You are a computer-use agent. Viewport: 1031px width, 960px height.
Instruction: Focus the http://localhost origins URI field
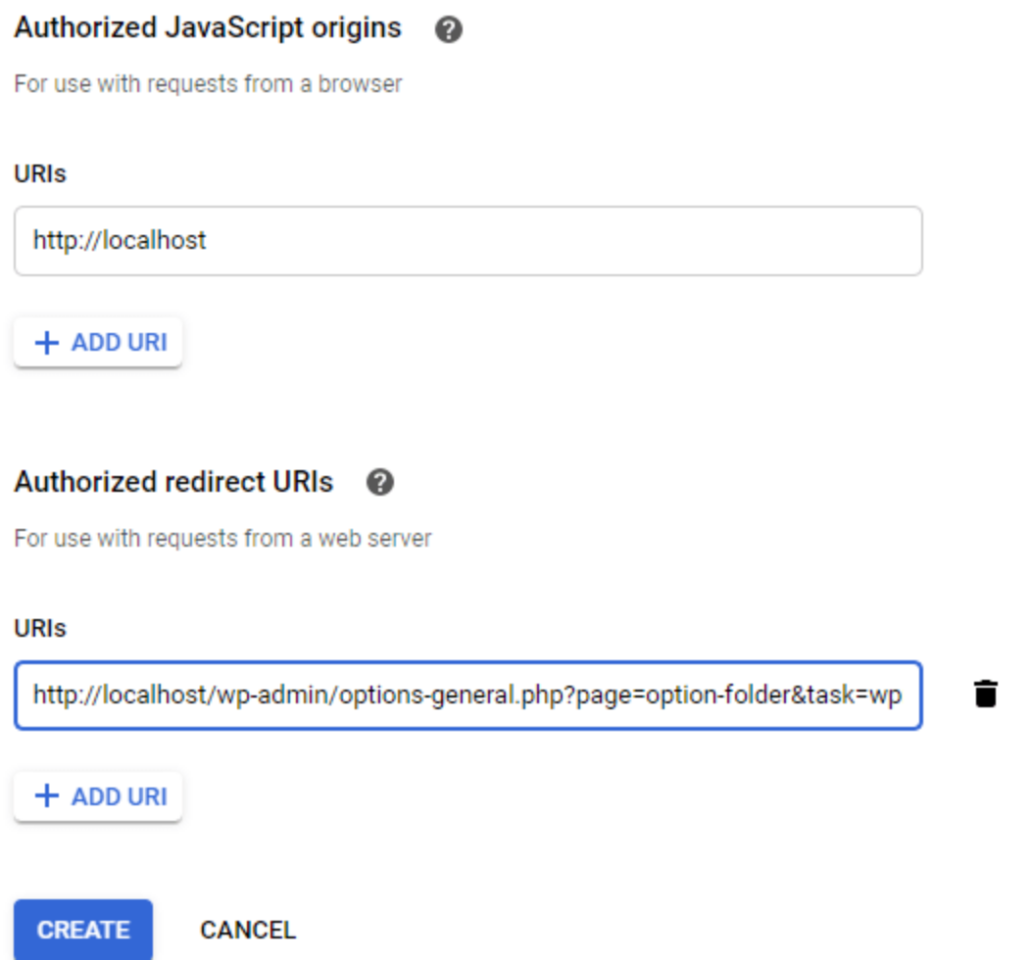tap(467, 241)
